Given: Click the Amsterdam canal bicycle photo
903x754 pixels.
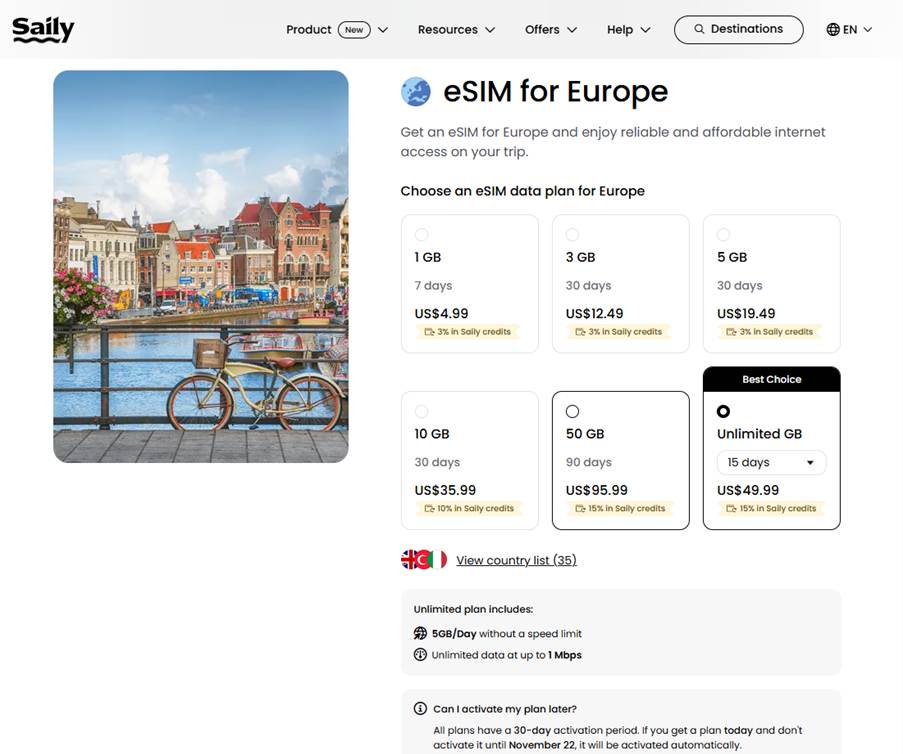Looking at the screenshot, I should click(x=201, y=266).
